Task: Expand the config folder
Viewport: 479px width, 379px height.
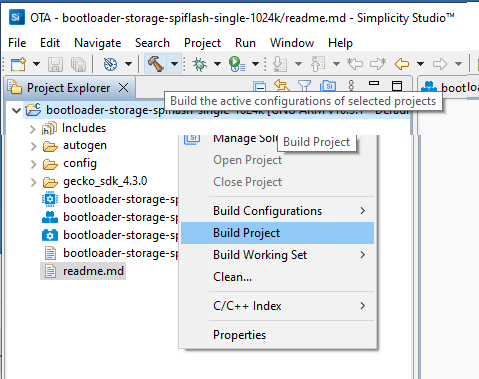Action: tap(33, 164)
